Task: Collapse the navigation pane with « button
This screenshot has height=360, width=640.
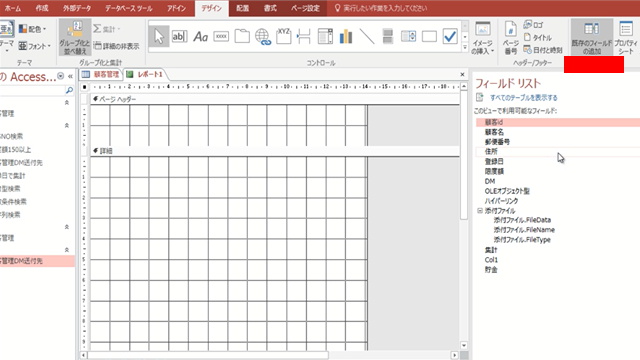Action: click(70, 76)
